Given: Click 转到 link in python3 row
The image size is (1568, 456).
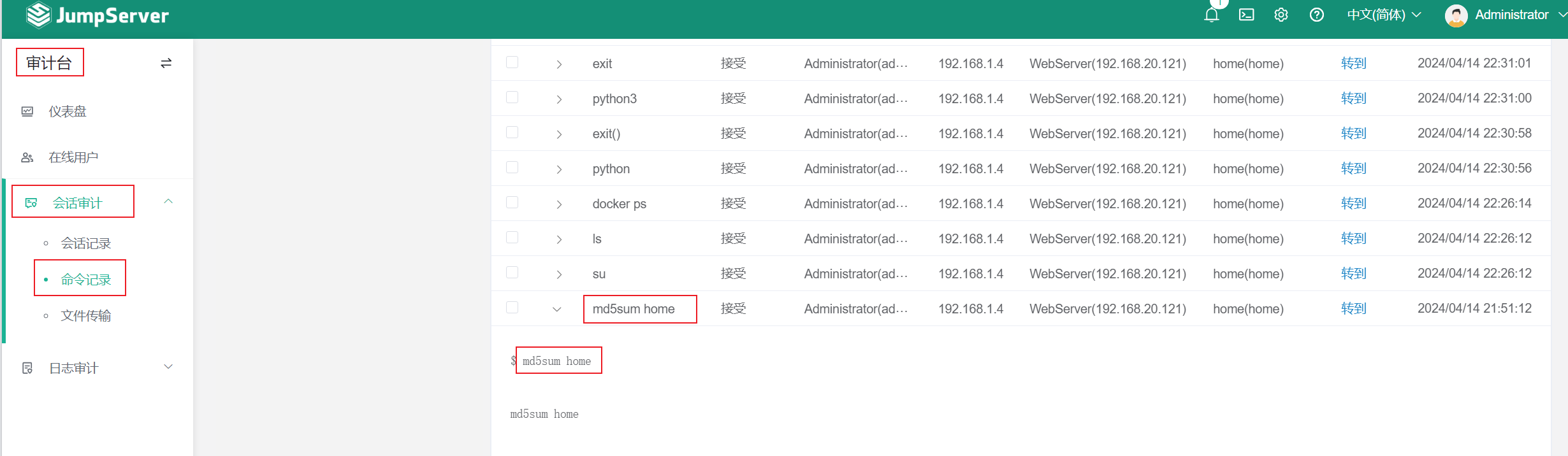Looking at the screenshot, I should [1354, 99].
